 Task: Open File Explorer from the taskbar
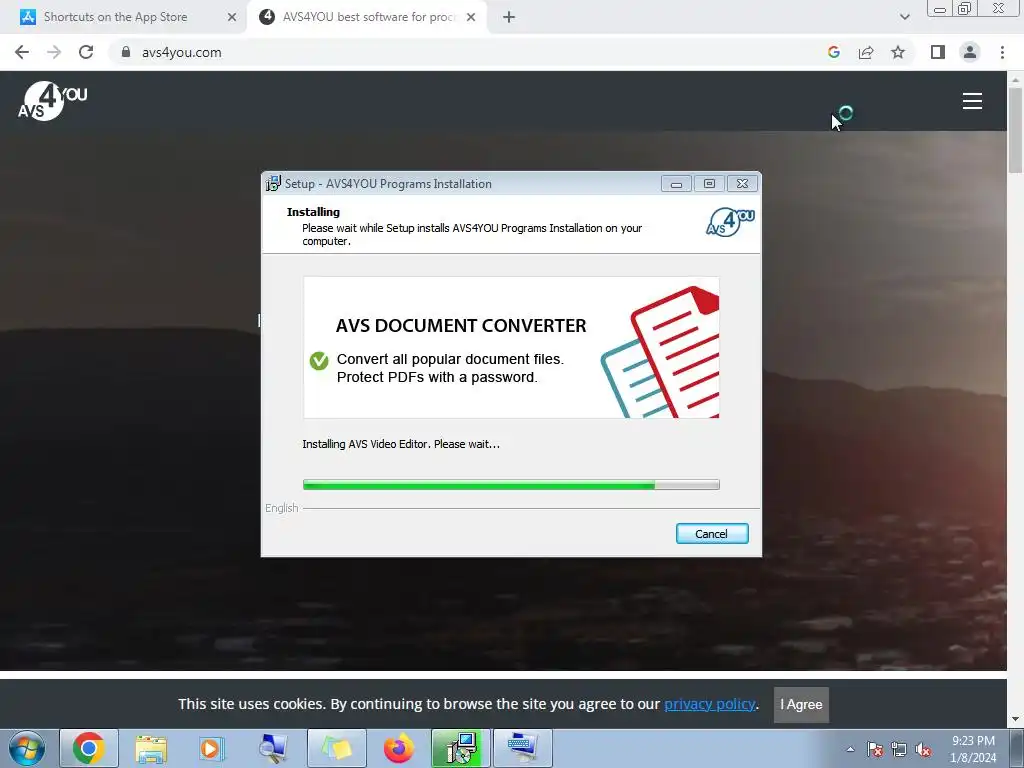tap(152, 748)
